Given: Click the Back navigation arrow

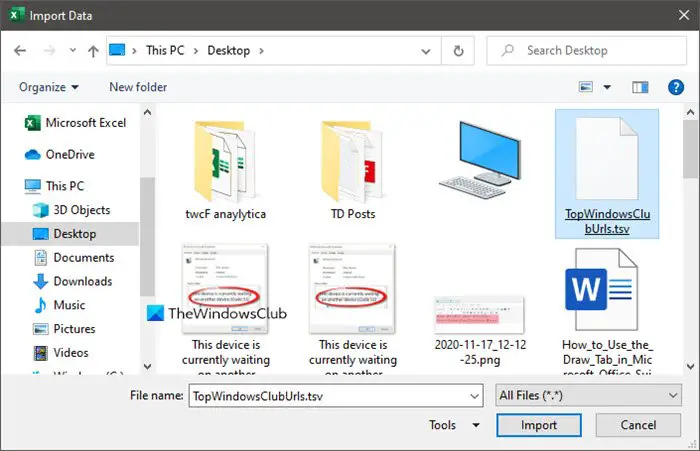Looking at the screenshot, I should coord(20,51).
